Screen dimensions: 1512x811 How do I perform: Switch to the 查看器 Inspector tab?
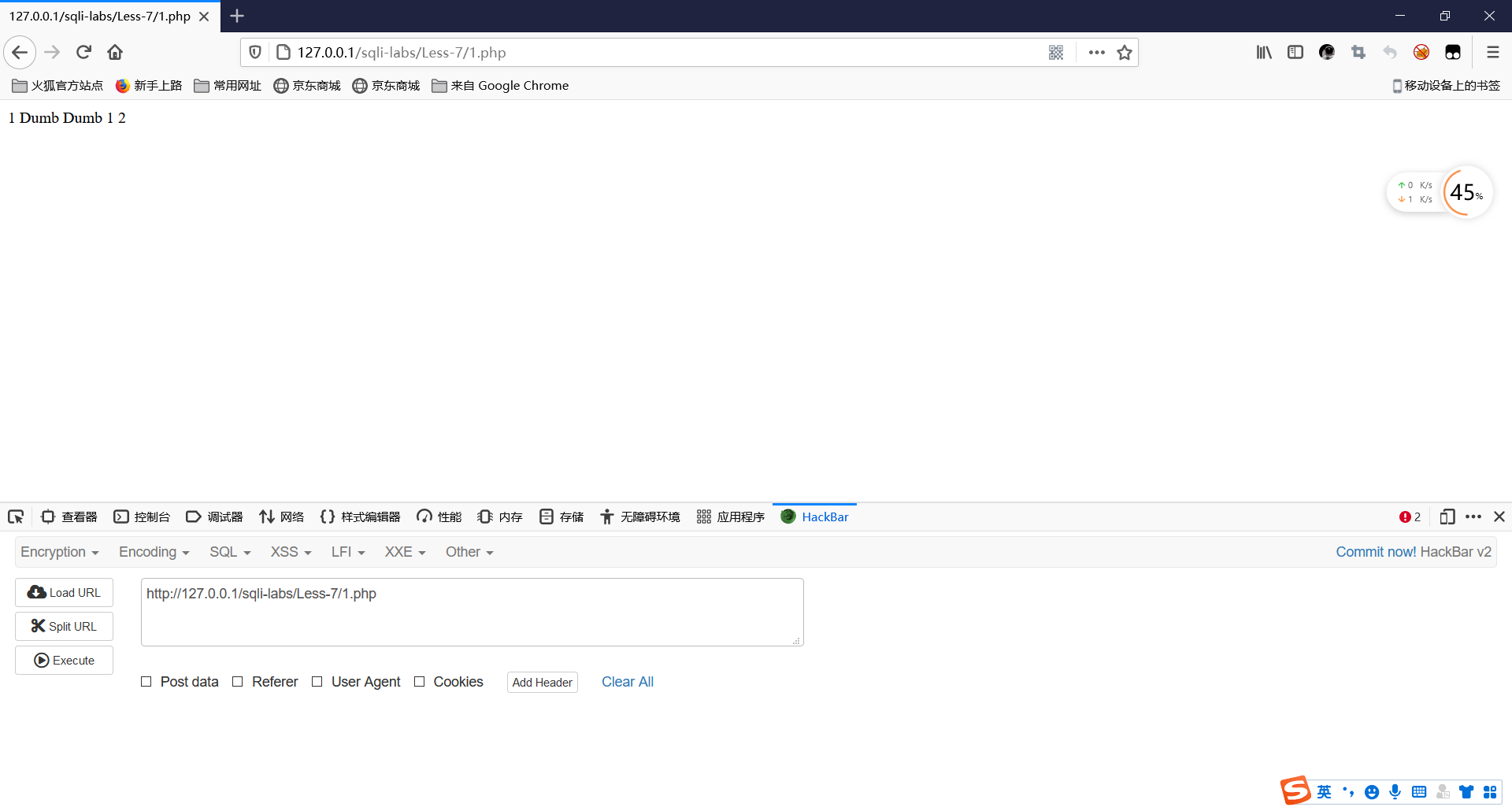pyautogui.click(x=69, y=517)
